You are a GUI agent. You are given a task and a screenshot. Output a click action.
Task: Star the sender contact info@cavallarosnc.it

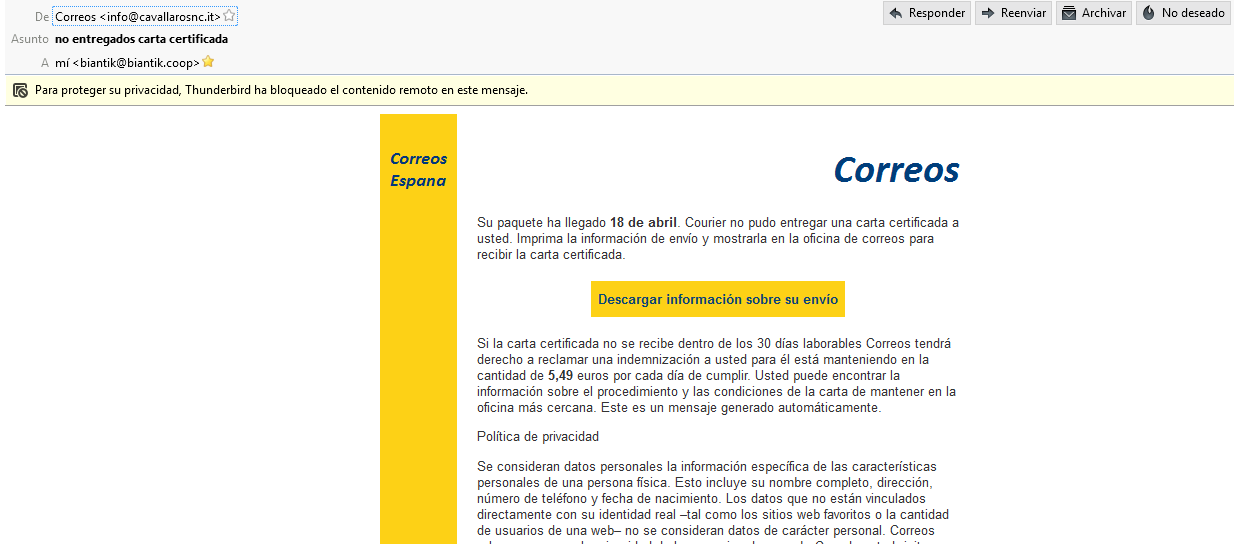click(x=230, y=16)
